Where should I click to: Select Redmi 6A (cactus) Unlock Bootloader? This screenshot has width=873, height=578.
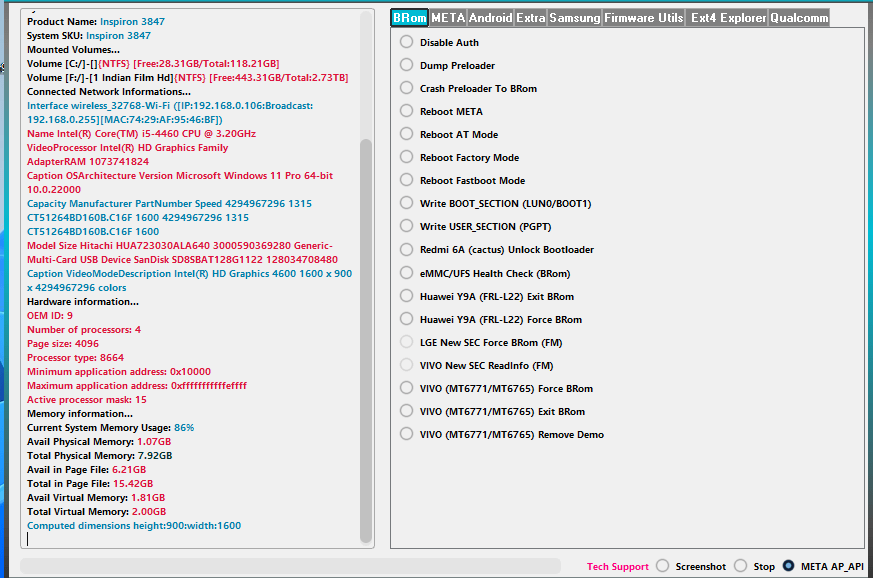(x=407, y=249)
